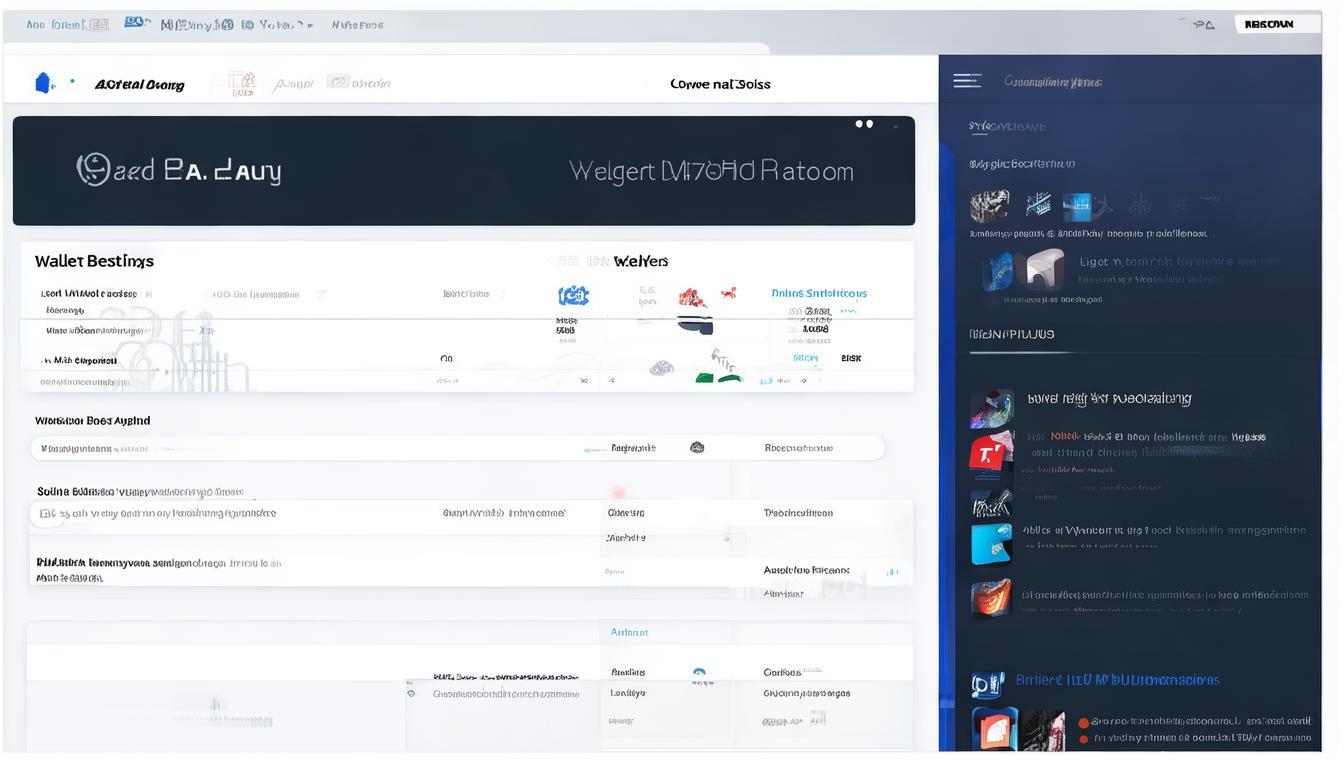
Task: Open the dropdown arrow in the Macheliy row
Action: pos(728,539)
